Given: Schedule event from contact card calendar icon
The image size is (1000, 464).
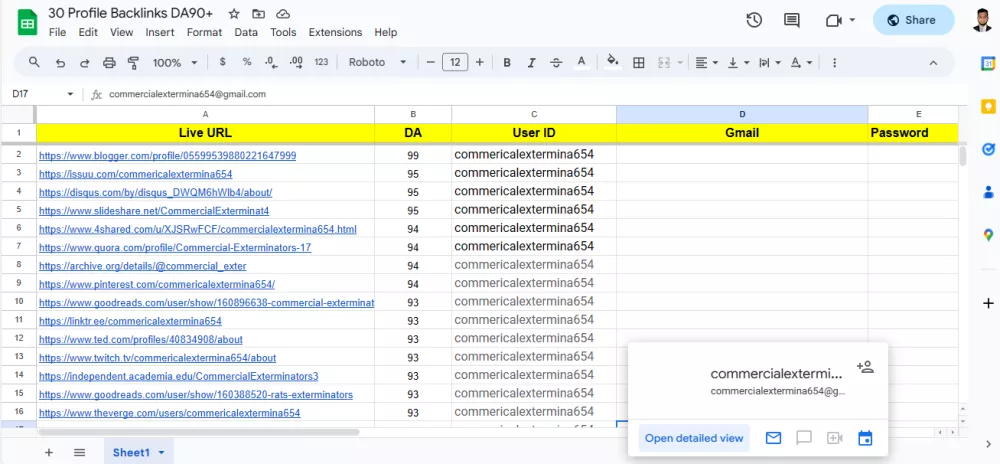Looking at the screenshot, I should click(x=865, y=438).
